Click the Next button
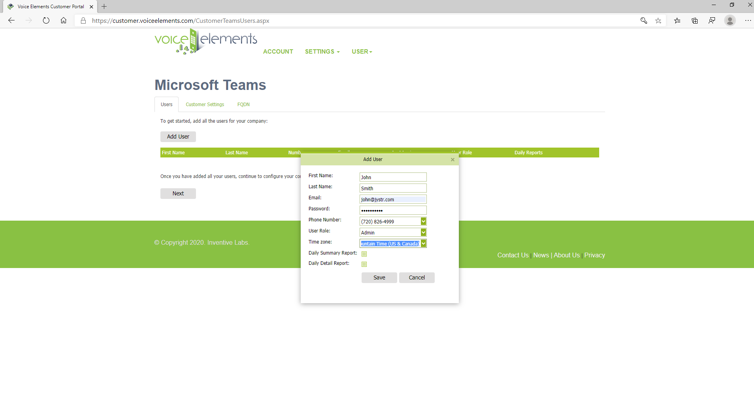 coord(178,193)
